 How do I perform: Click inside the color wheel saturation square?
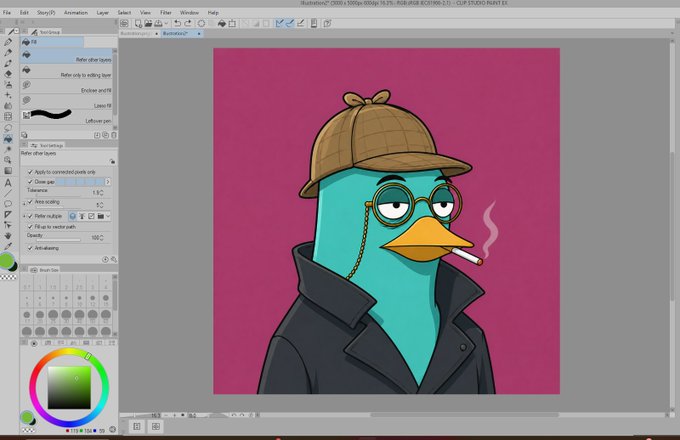pyautogui.click(x=69, y=388)
